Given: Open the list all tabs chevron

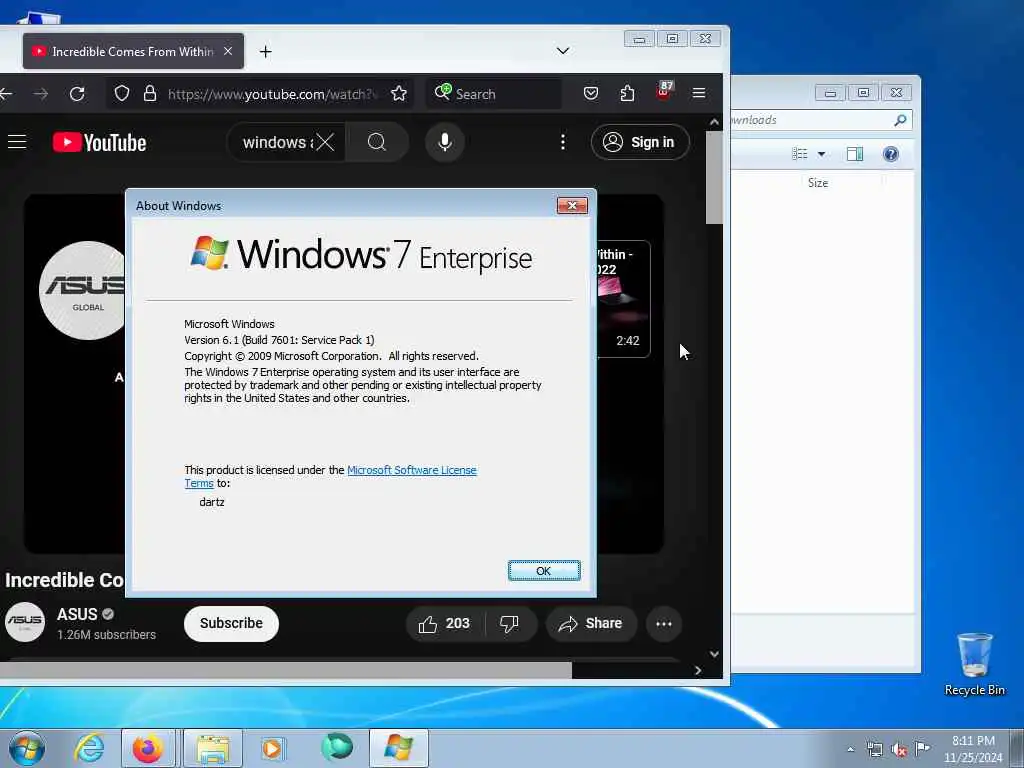Looking at the screenshot, I should pos(563,51).
